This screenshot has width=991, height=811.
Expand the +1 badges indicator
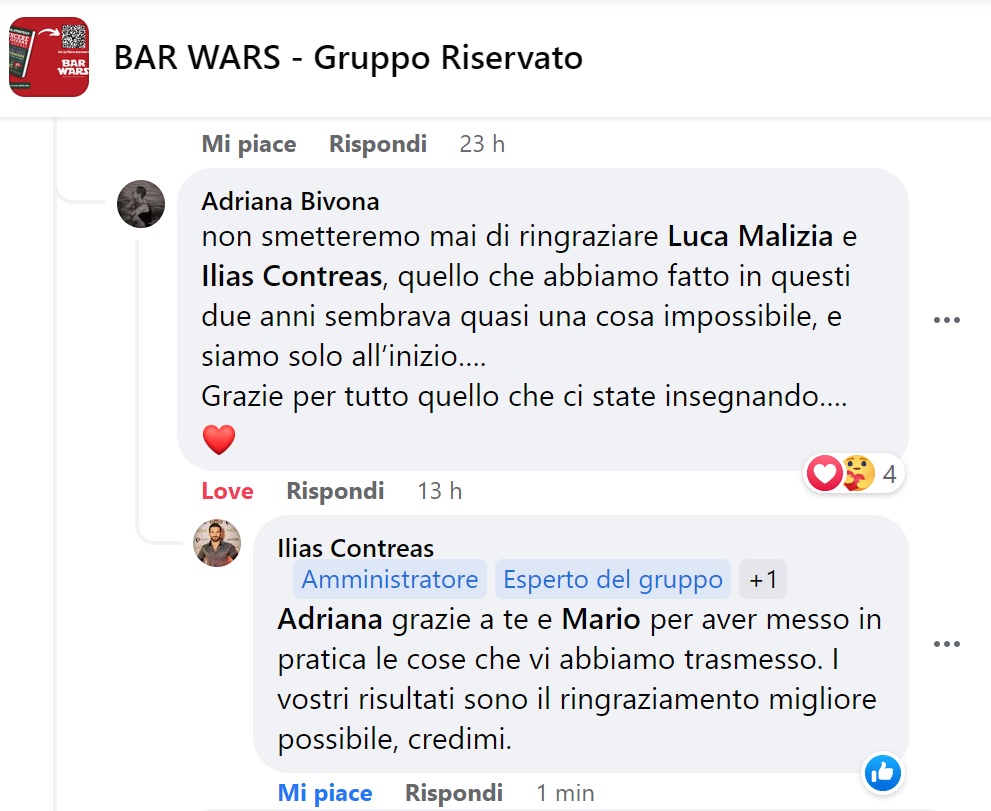pos(763,579)
